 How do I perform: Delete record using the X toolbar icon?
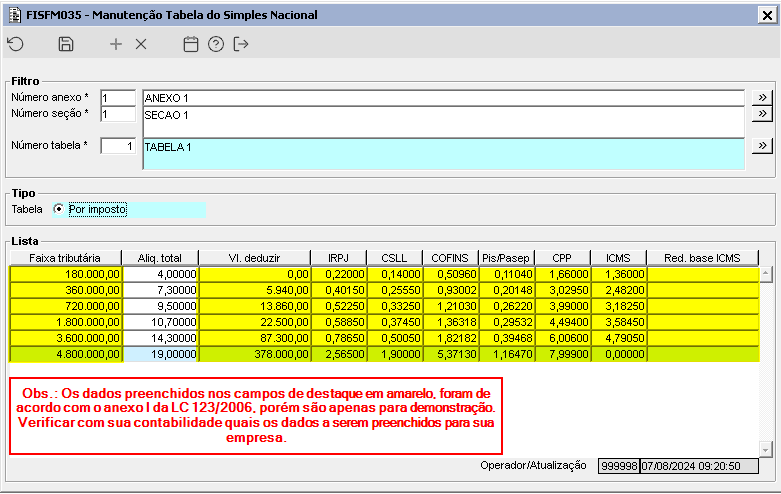point(141,44)
